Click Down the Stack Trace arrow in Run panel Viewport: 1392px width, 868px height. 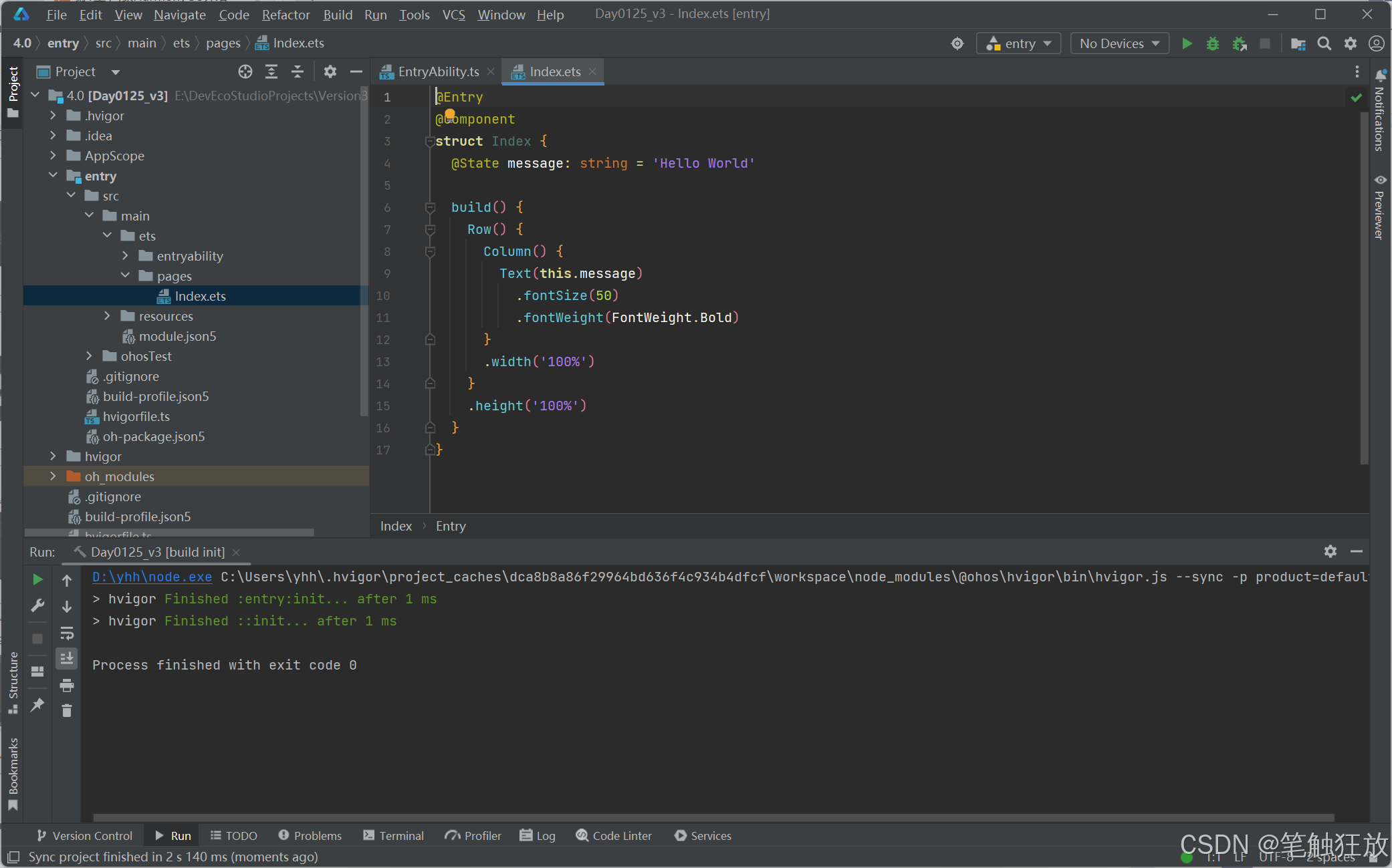point(67,606)
